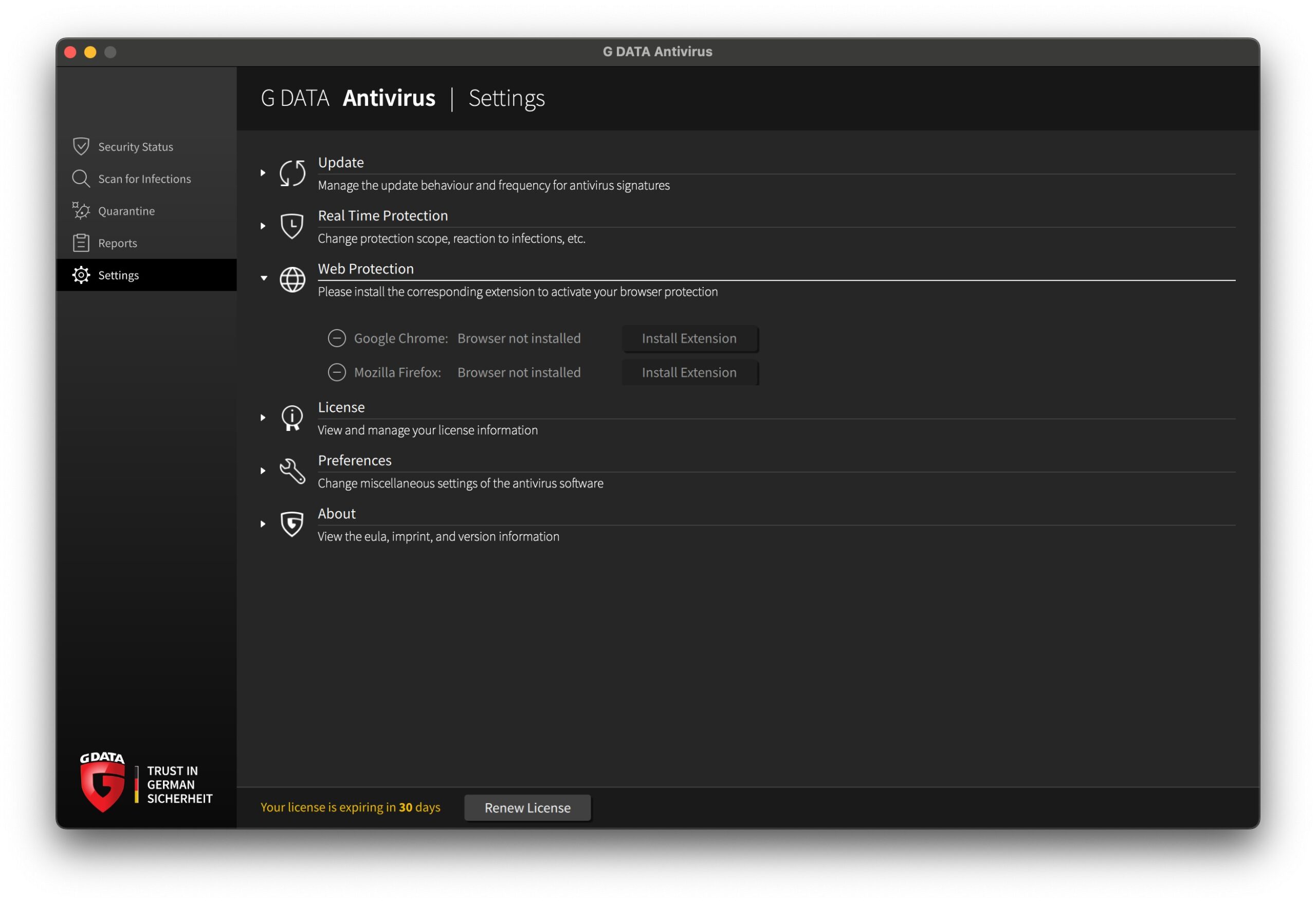The image size is (1316, 903).
Task: Click the 'TRUST IN GERMAN SICHERHEIT' slogan
Action: pos(179,785)
